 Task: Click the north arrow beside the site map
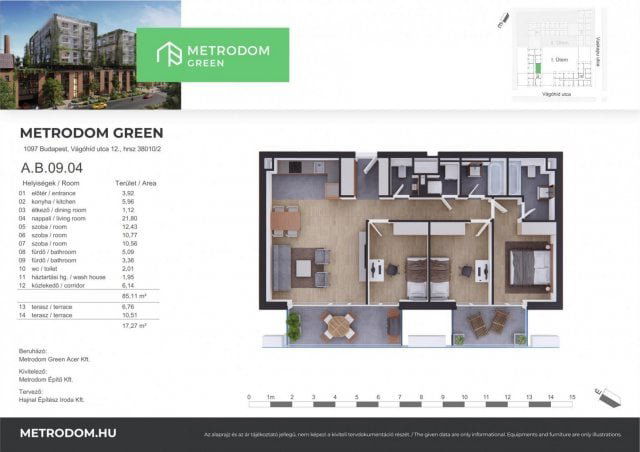pos(503,21)
